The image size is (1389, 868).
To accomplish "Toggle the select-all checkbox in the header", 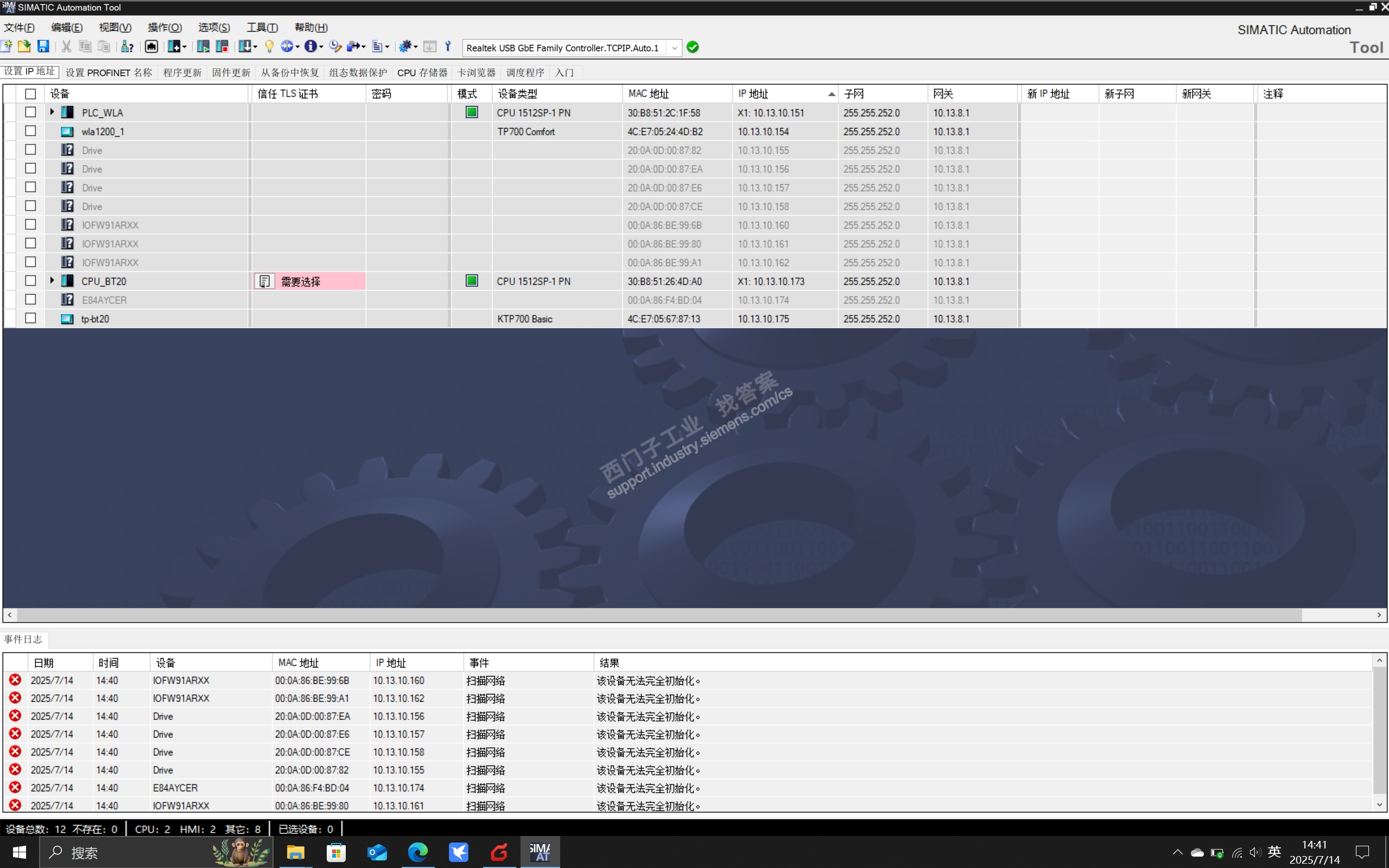I will (30, 93).
